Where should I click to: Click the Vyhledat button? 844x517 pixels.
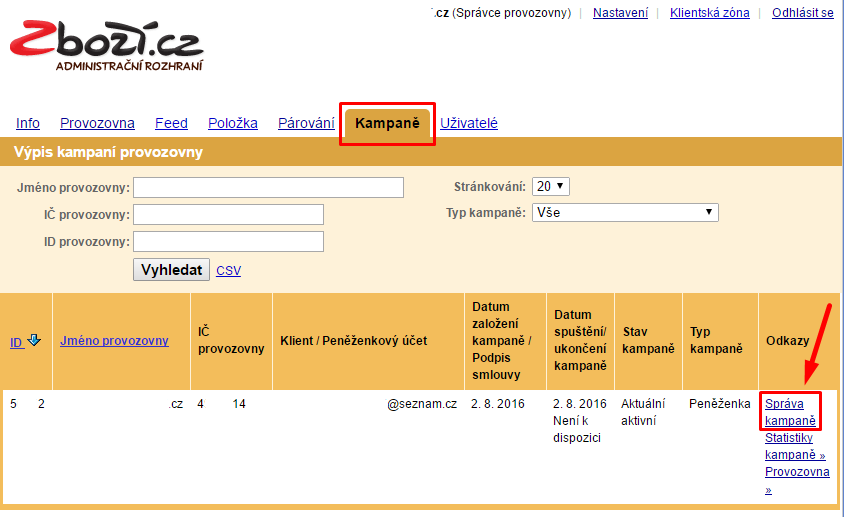[x=171, y=270]
